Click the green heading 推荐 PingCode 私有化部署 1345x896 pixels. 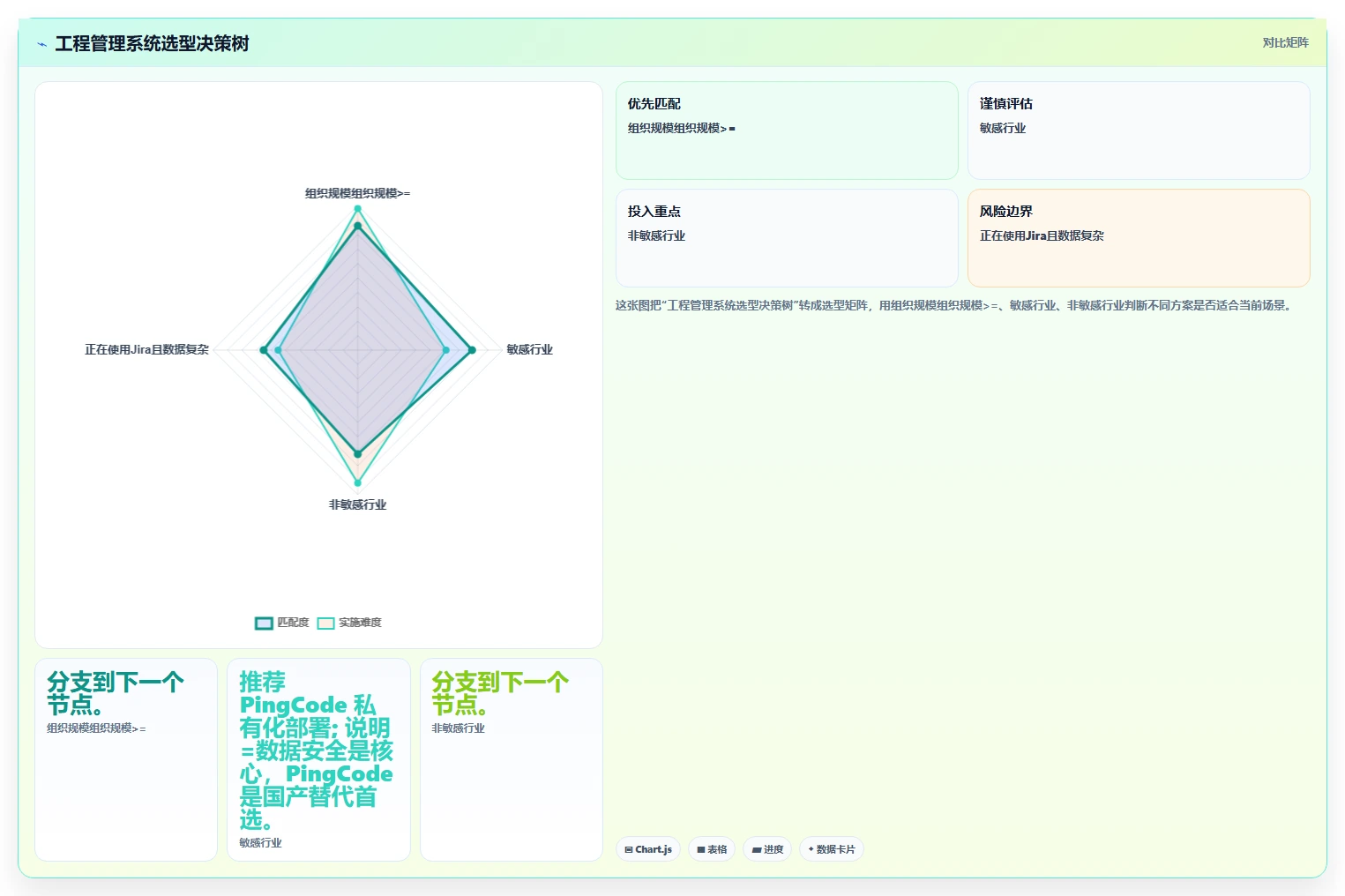pos(316,750)
